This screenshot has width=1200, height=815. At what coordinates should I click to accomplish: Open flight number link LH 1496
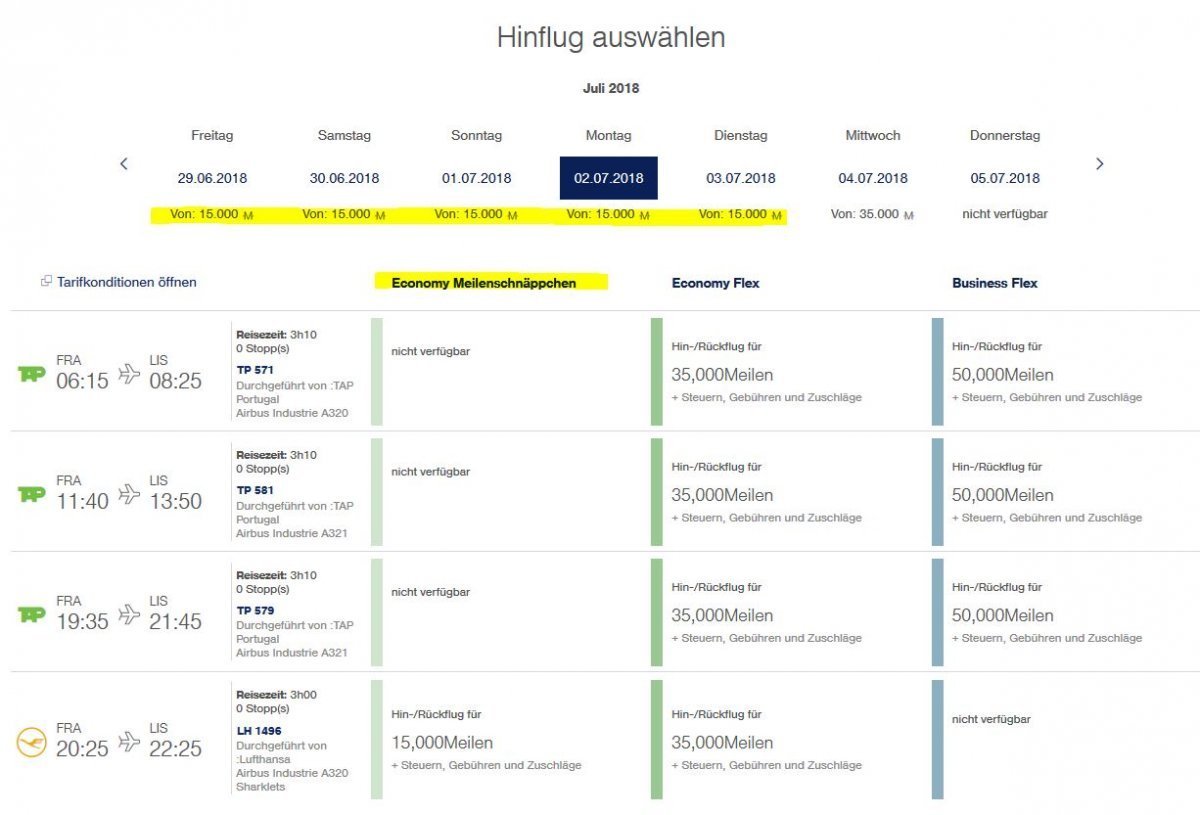[x=259, y=731]
